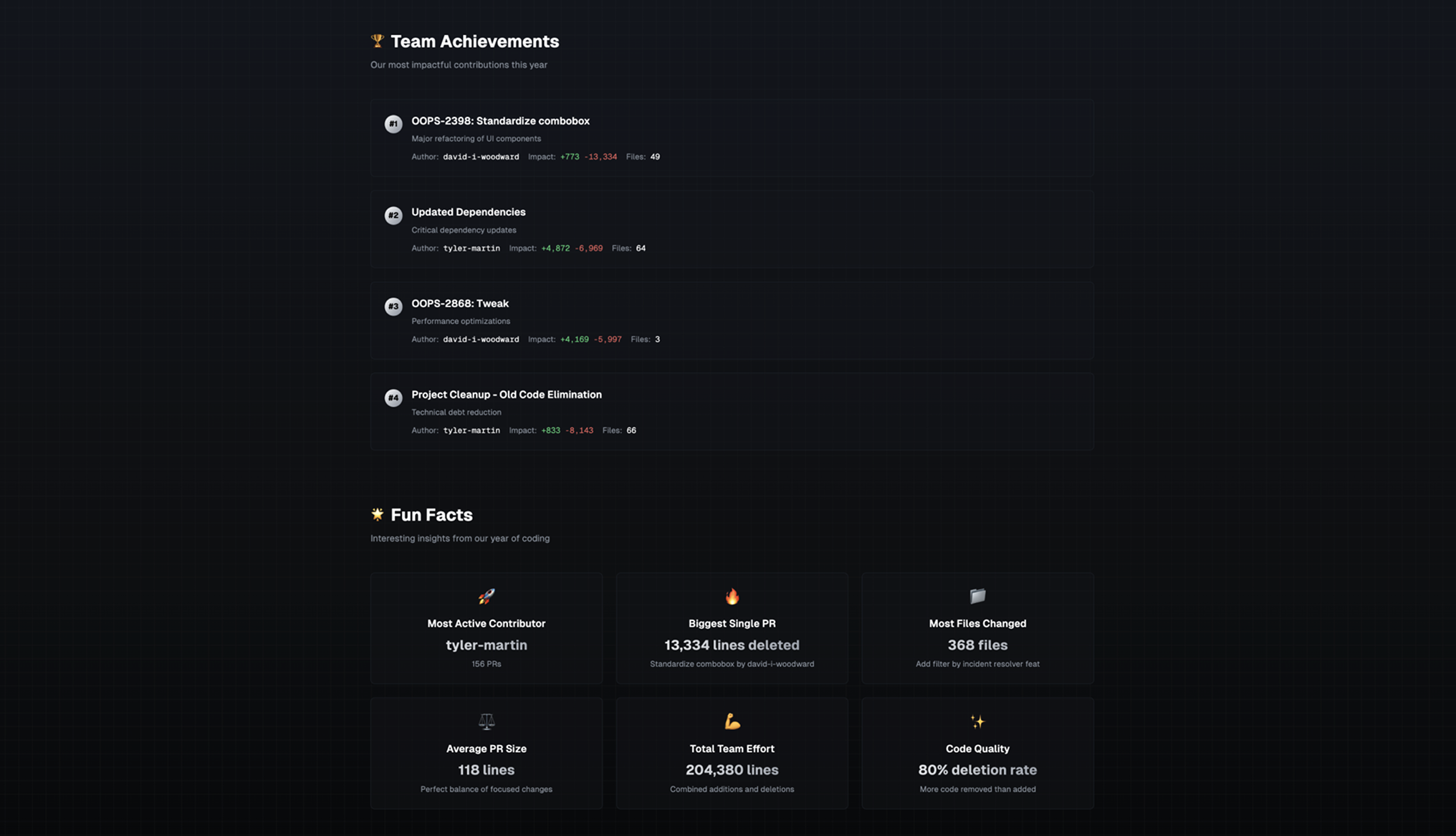This screenshot has height=836, width=1456.
Task: Click the folder icon on Most Files Changed card
Action: (x=977, y=597)
